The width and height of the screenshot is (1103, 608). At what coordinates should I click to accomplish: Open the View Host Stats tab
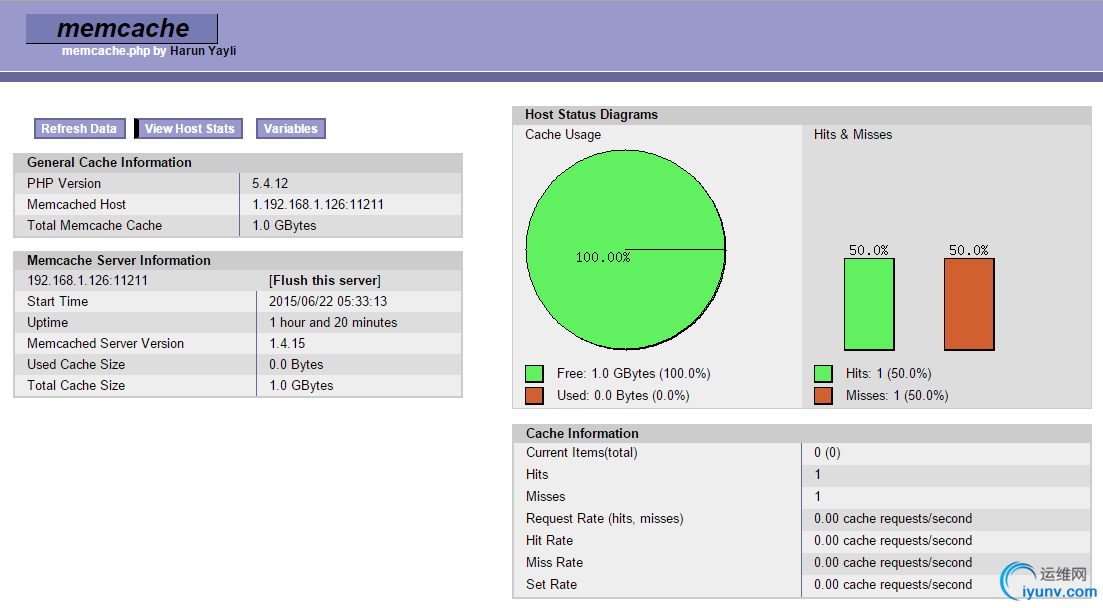click(x=189, y=129)
